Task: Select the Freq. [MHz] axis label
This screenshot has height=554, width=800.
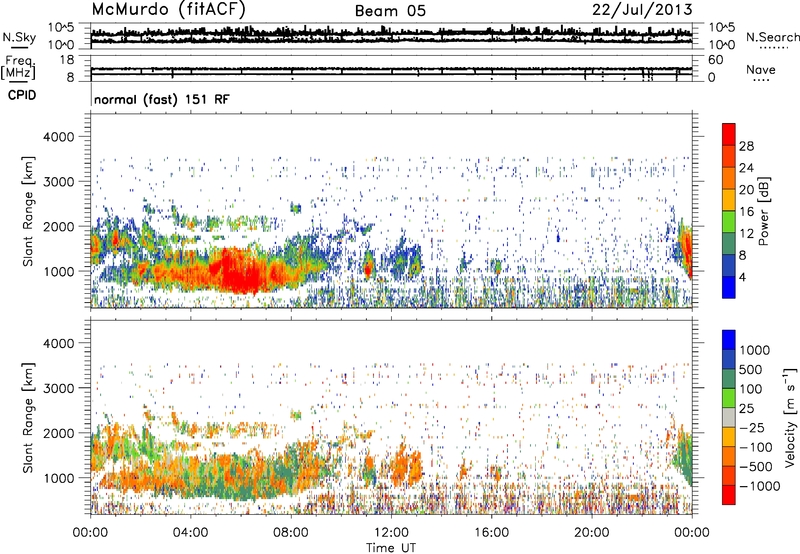Action: point(18,68)
